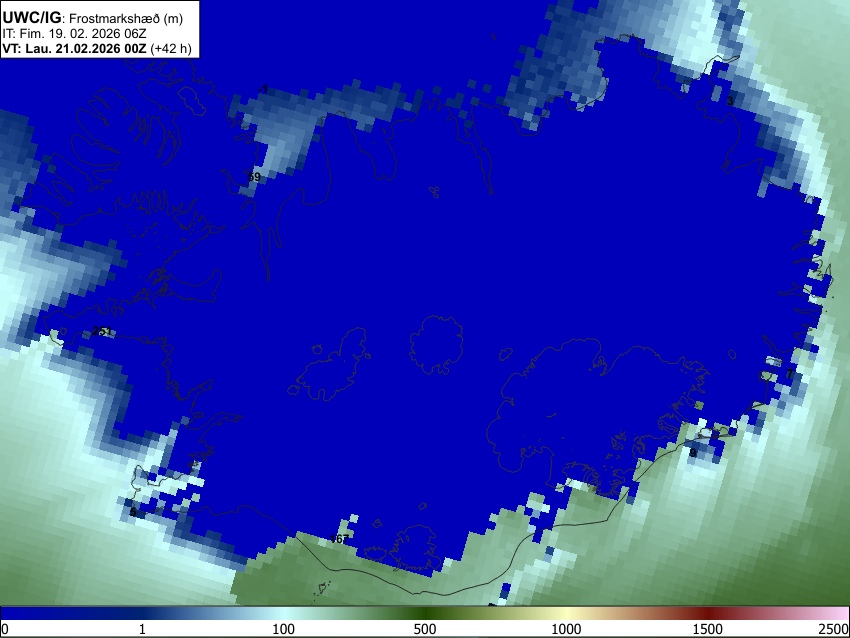Click the station value 7 on the east coast

point(790,373)
